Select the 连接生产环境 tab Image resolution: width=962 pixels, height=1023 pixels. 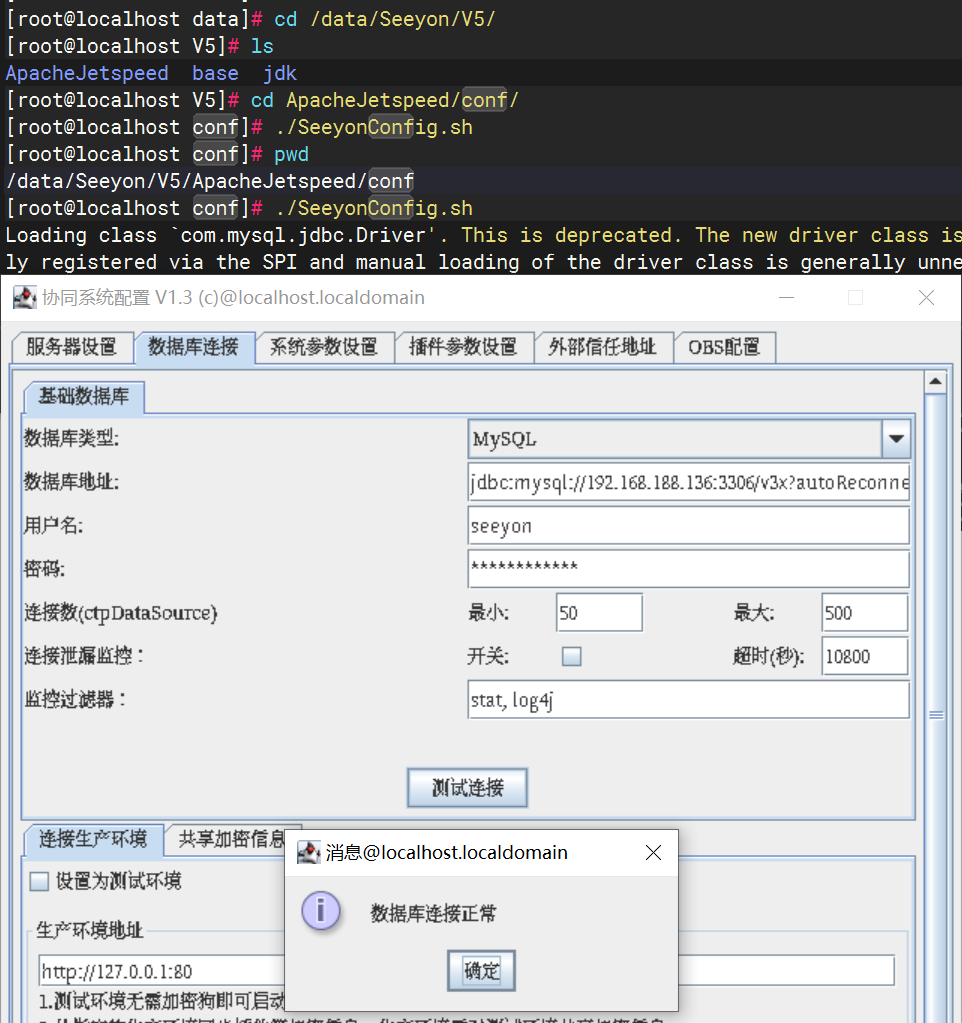tap(93, 839)
